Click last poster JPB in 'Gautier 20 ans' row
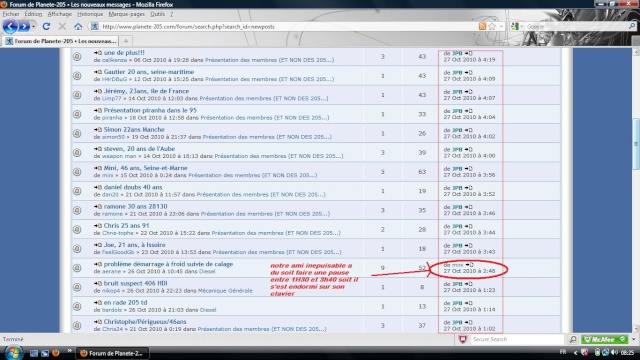 click(x=457, y=73)
